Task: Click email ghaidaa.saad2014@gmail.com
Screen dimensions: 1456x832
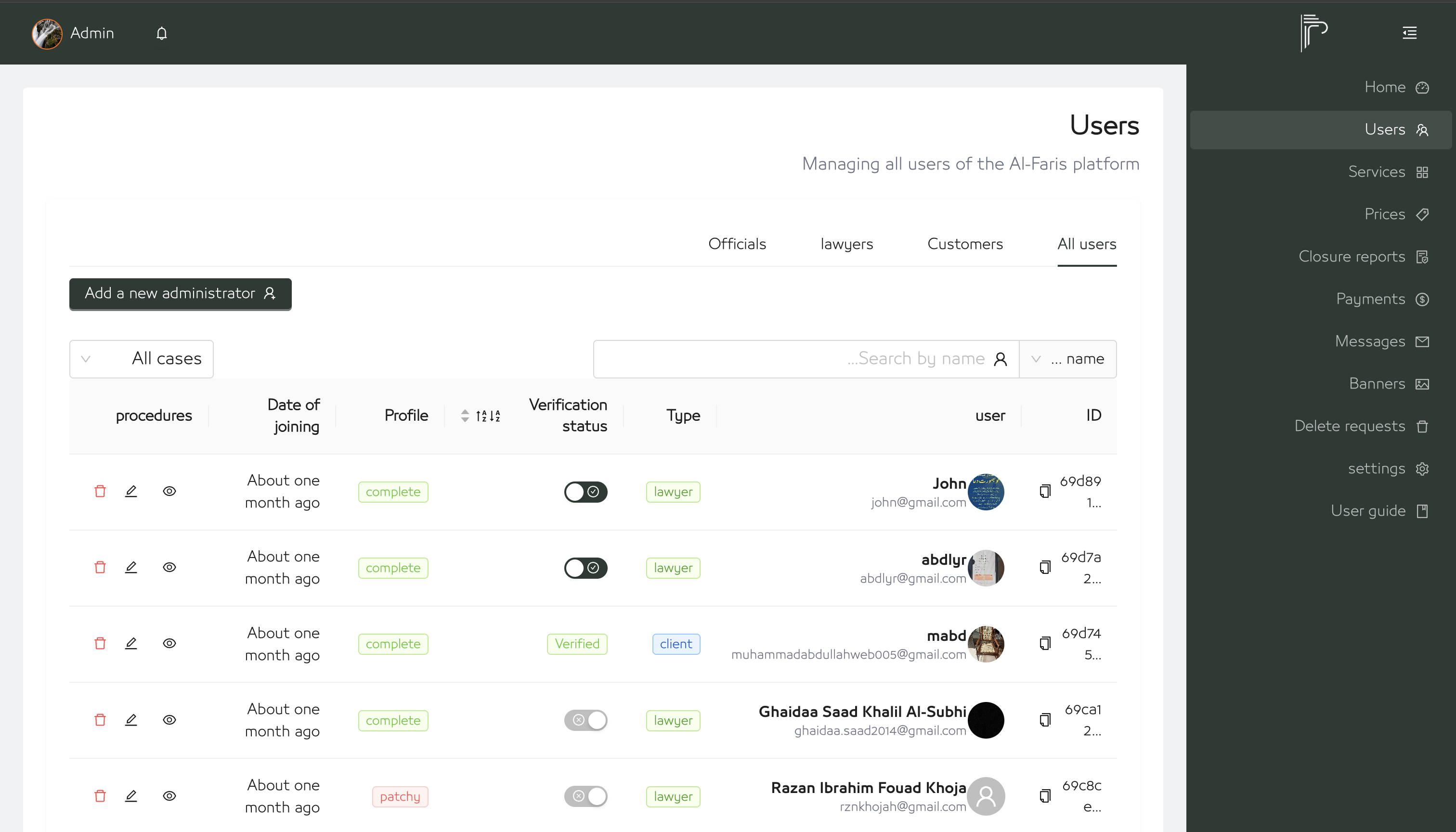Action: [x=880, y=731]
